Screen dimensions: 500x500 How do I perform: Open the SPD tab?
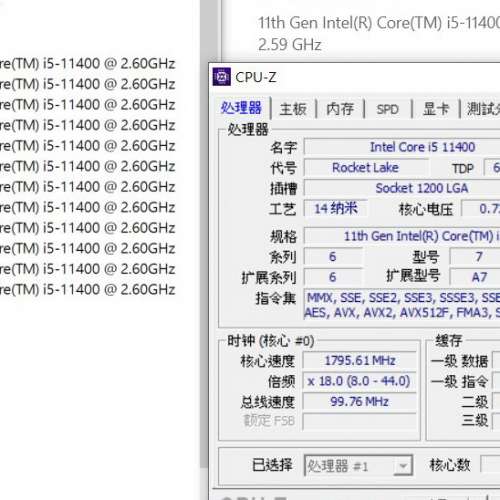point(388,109)
